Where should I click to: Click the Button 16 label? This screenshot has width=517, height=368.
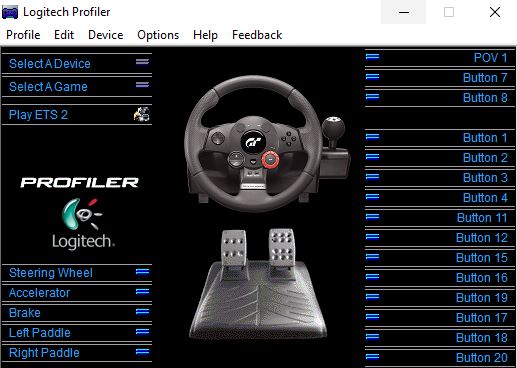coord(482,278)
